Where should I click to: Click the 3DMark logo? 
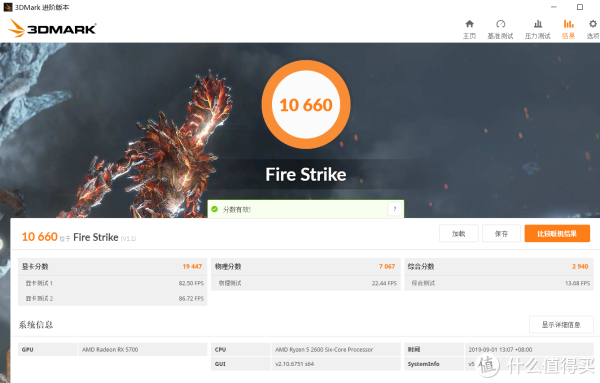point(52,28)
